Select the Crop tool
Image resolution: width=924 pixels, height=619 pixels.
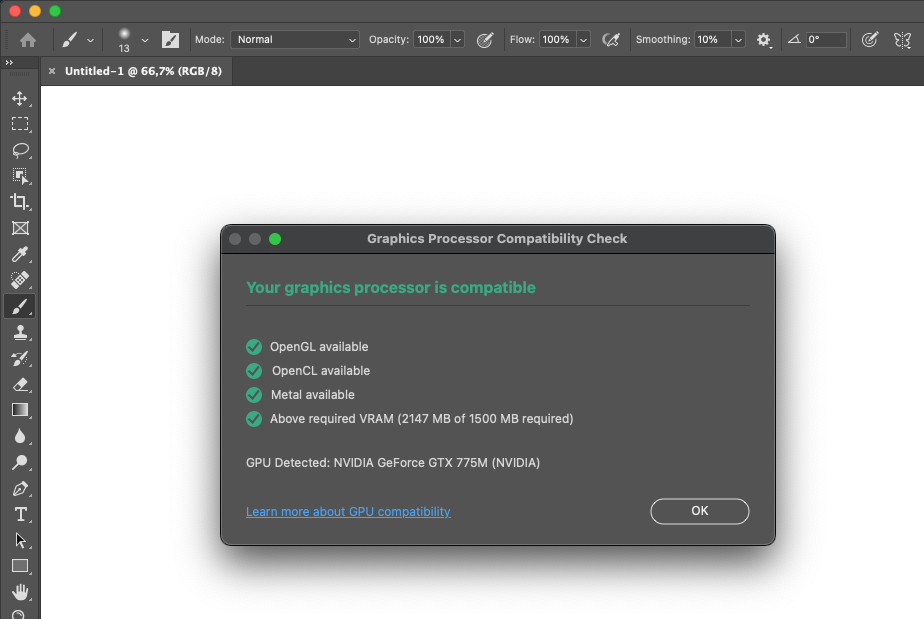point(20,202)
